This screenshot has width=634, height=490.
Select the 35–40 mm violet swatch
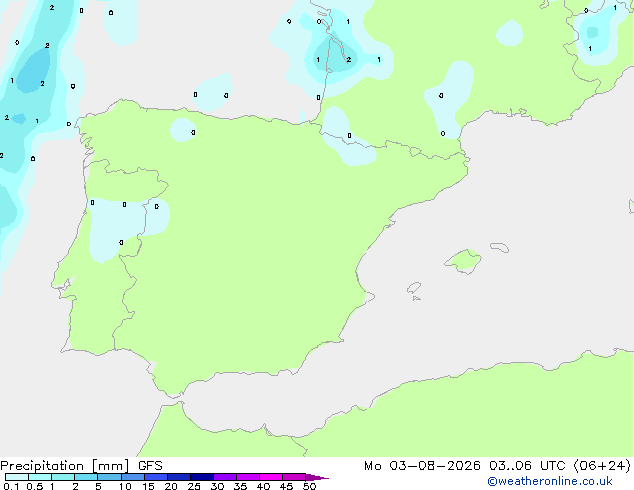(247, 477)
